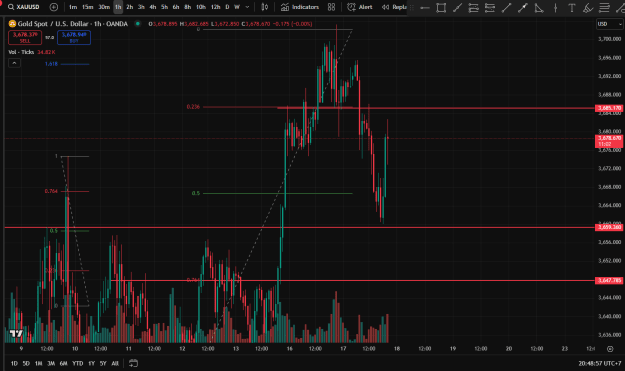Select the 30m timeframe

pos(104,7)
